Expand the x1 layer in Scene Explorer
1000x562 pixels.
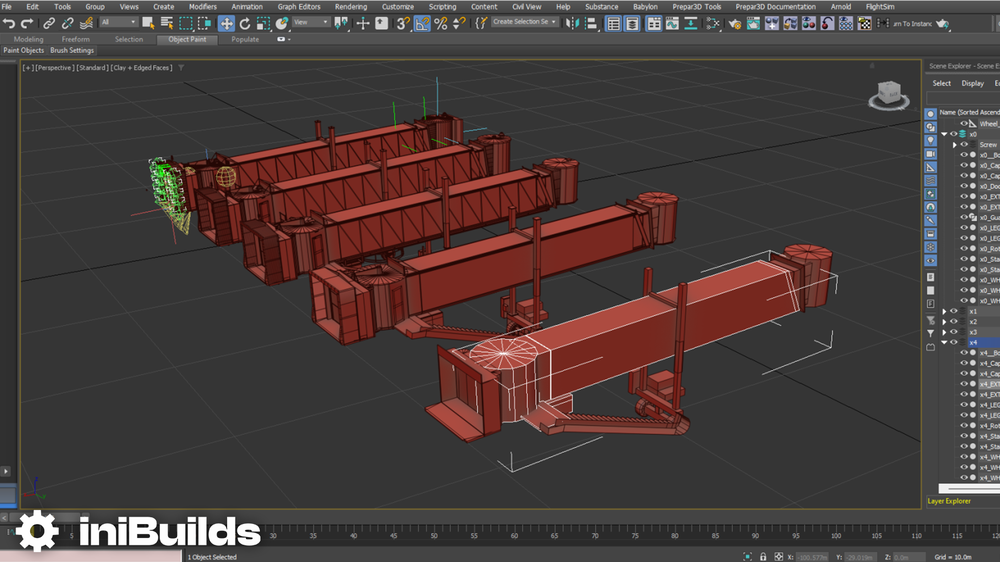[x=944, y=311]
